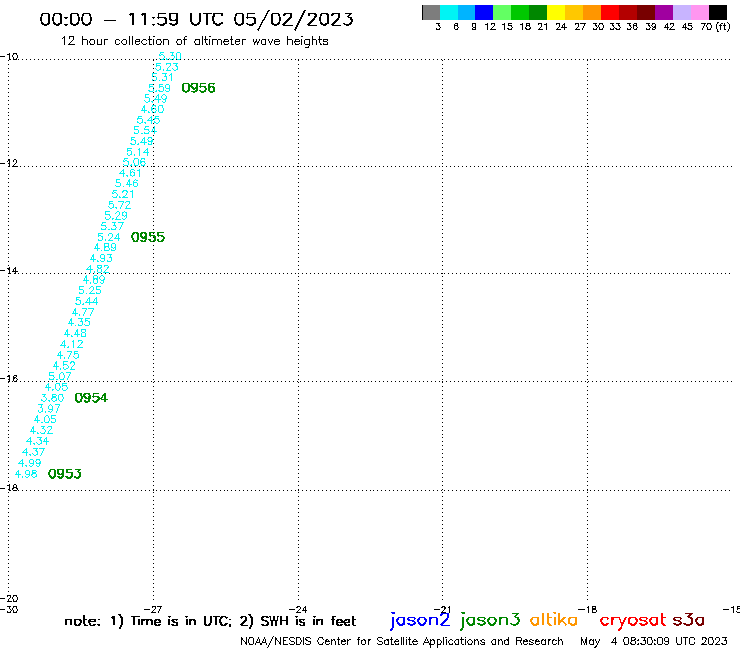Click the wave height value 4.52
Screen dimensions: 740x650
64,365
